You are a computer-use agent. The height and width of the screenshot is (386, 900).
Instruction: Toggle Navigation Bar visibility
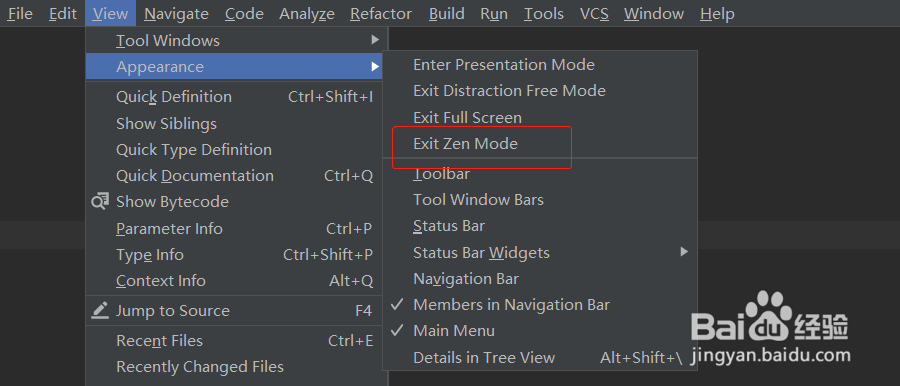[x=540, y=279]
